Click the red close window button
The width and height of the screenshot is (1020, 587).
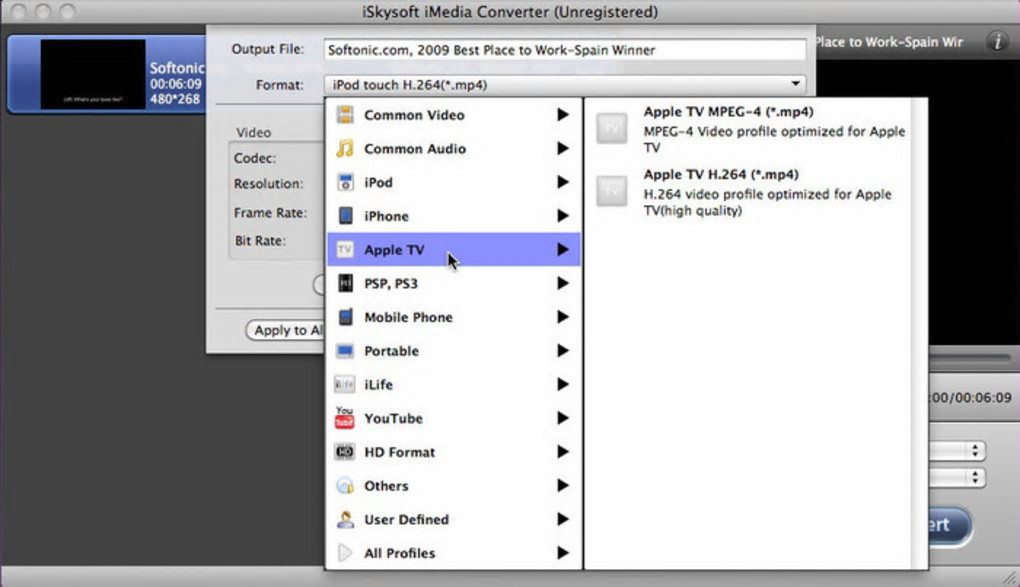[19, 11]
